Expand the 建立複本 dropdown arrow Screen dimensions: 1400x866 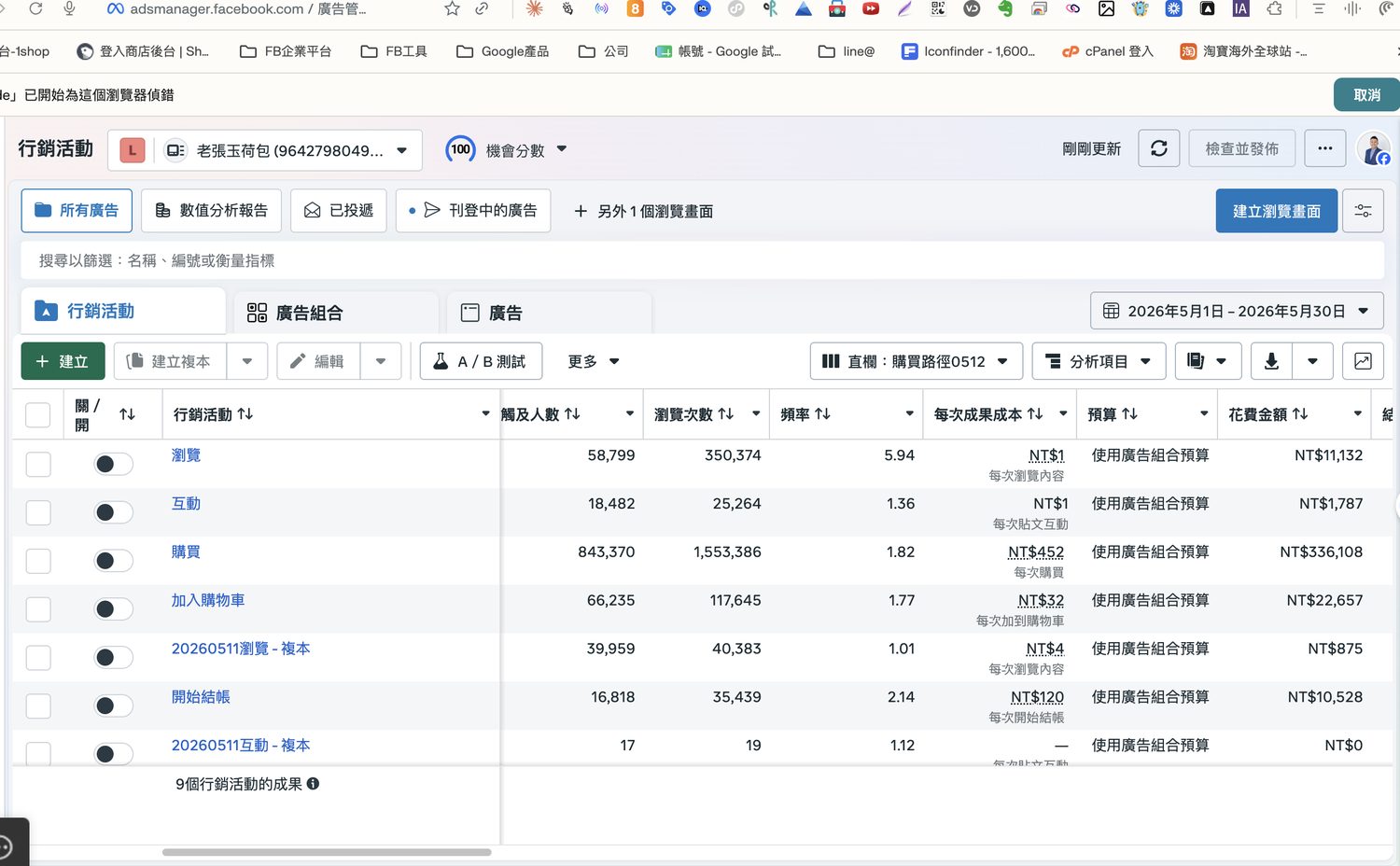(247, 361)
